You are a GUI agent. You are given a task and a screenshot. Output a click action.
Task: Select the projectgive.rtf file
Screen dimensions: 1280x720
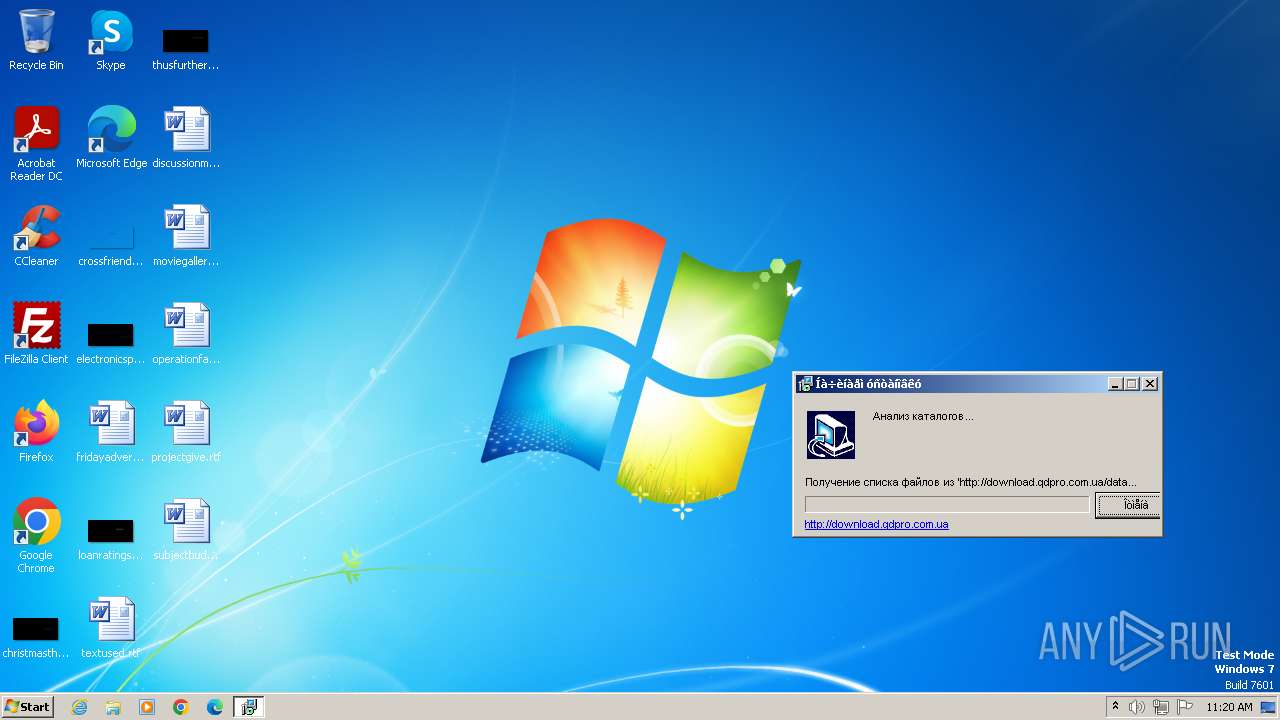coord(186,432)
